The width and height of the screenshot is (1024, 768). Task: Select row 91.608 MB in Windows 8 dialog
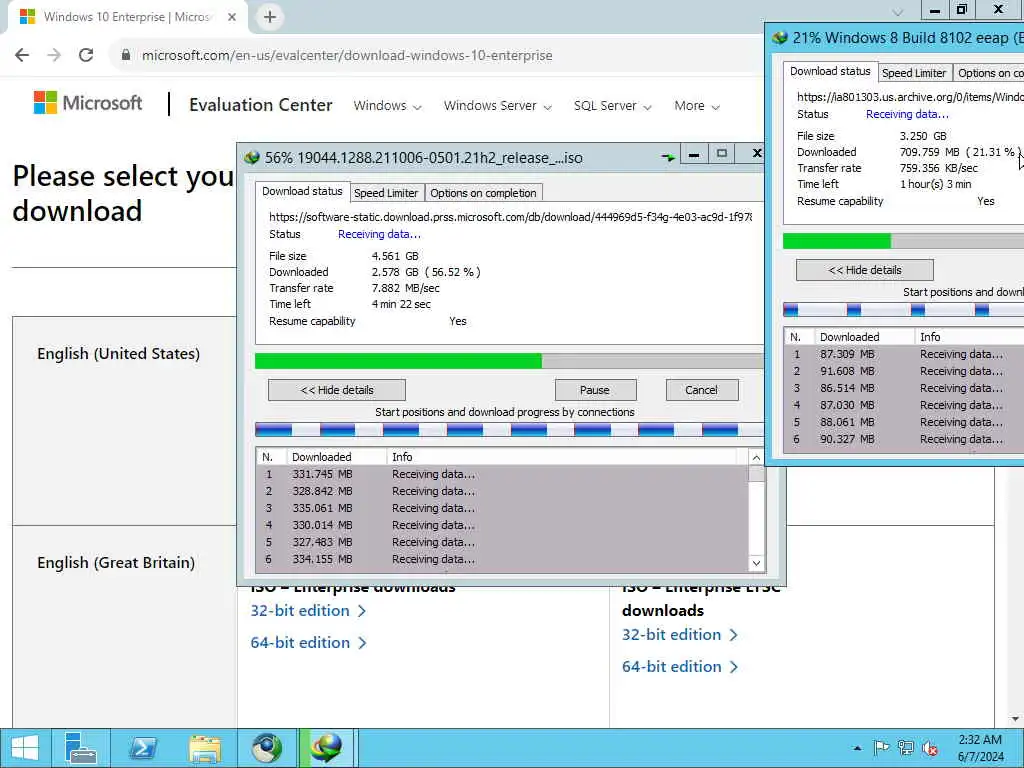(904, 371)
